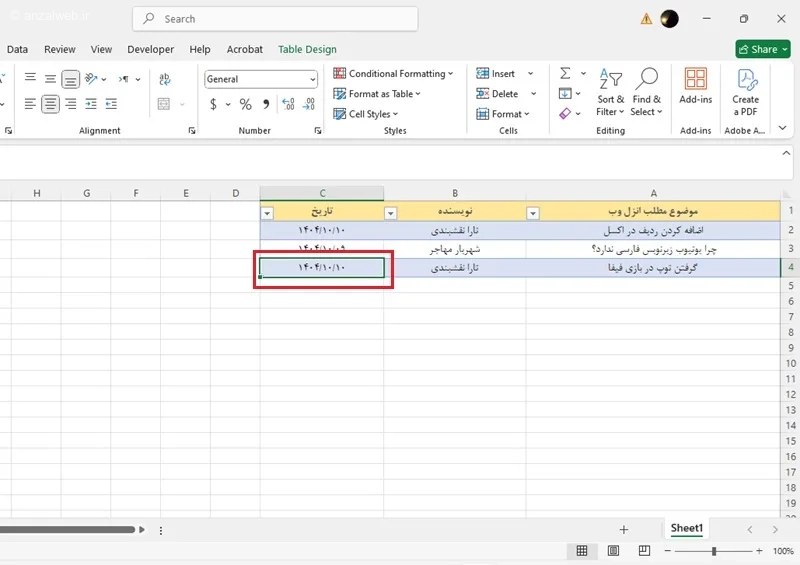Click the zoom slider handle
The width and height of the screenshot is (800, 565).
click(x=714, y=551)
